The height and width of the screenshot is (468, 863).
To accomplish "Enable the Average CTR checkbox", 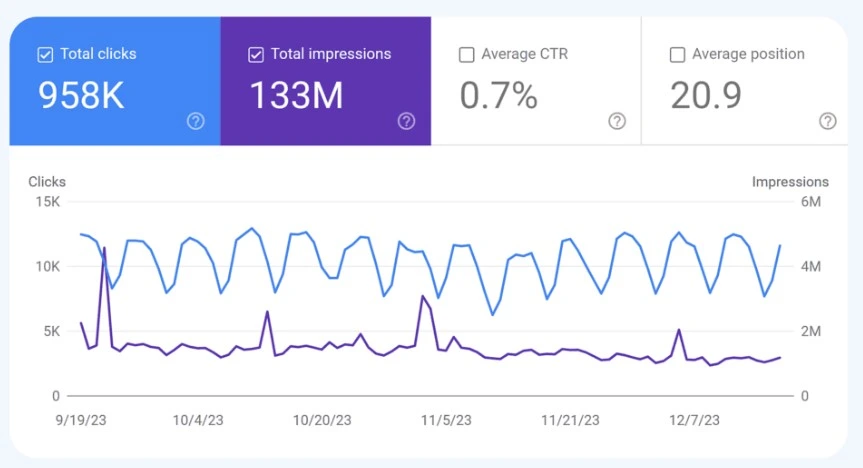I will [x=467, y=55].
